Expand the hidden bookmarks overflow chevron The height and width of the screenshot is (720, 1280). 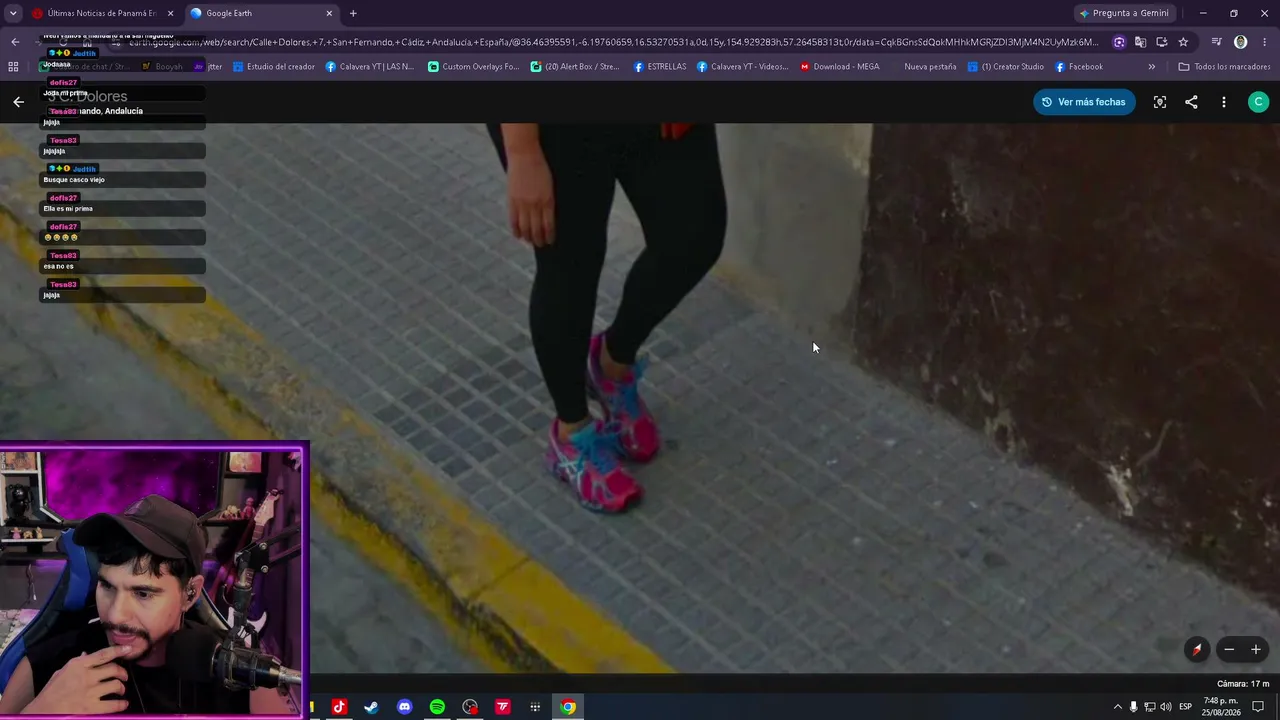[1152, 67]
